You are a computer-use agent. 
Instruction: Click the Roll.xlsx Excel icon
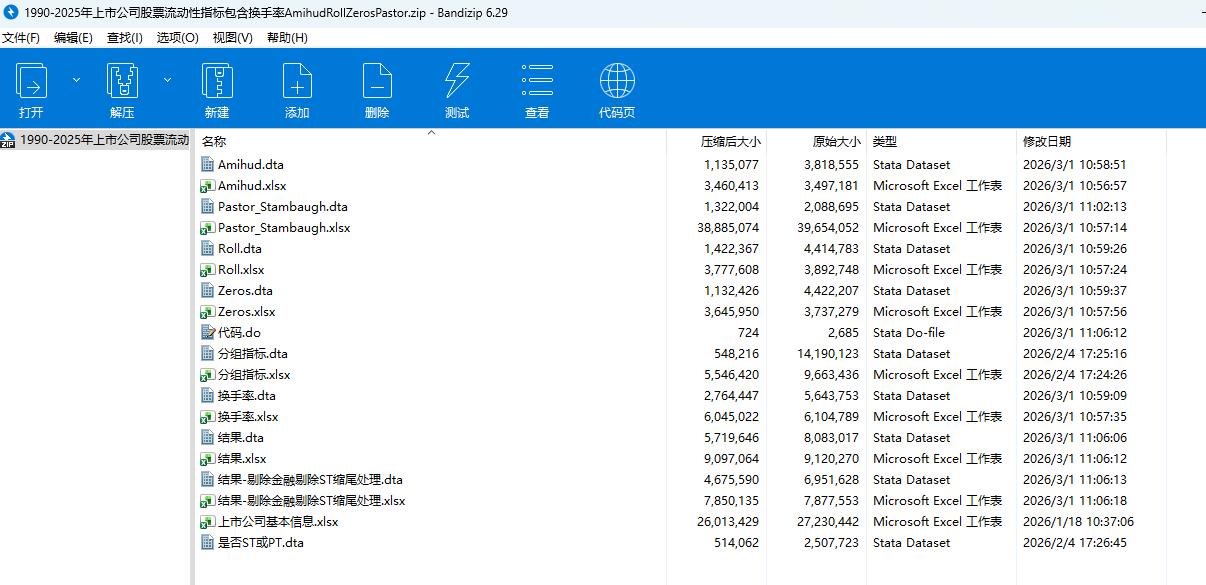[208, 269]
